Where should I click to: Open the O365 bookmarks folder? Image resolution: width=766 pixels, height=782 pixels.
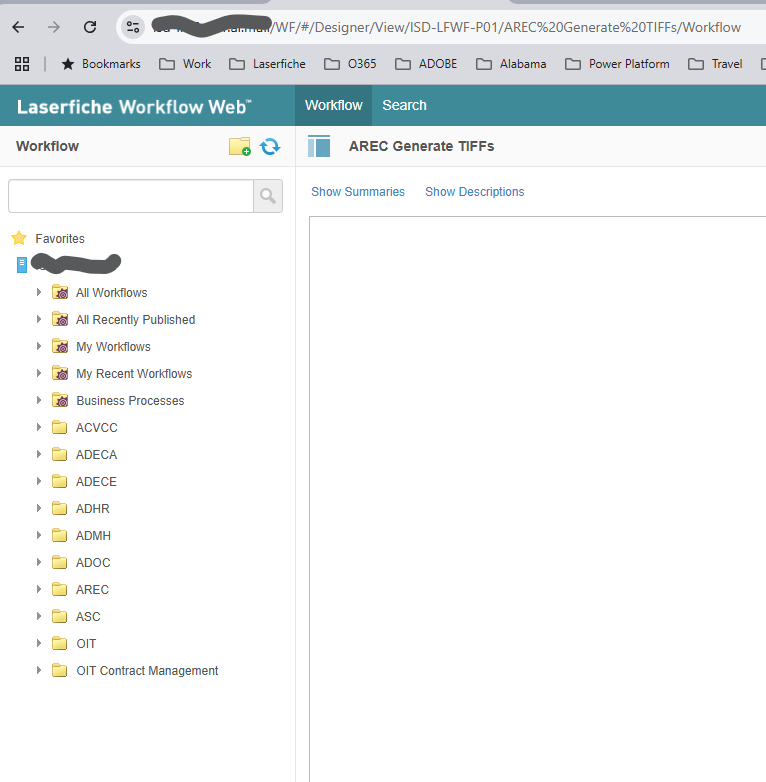[x=350, y=64]
